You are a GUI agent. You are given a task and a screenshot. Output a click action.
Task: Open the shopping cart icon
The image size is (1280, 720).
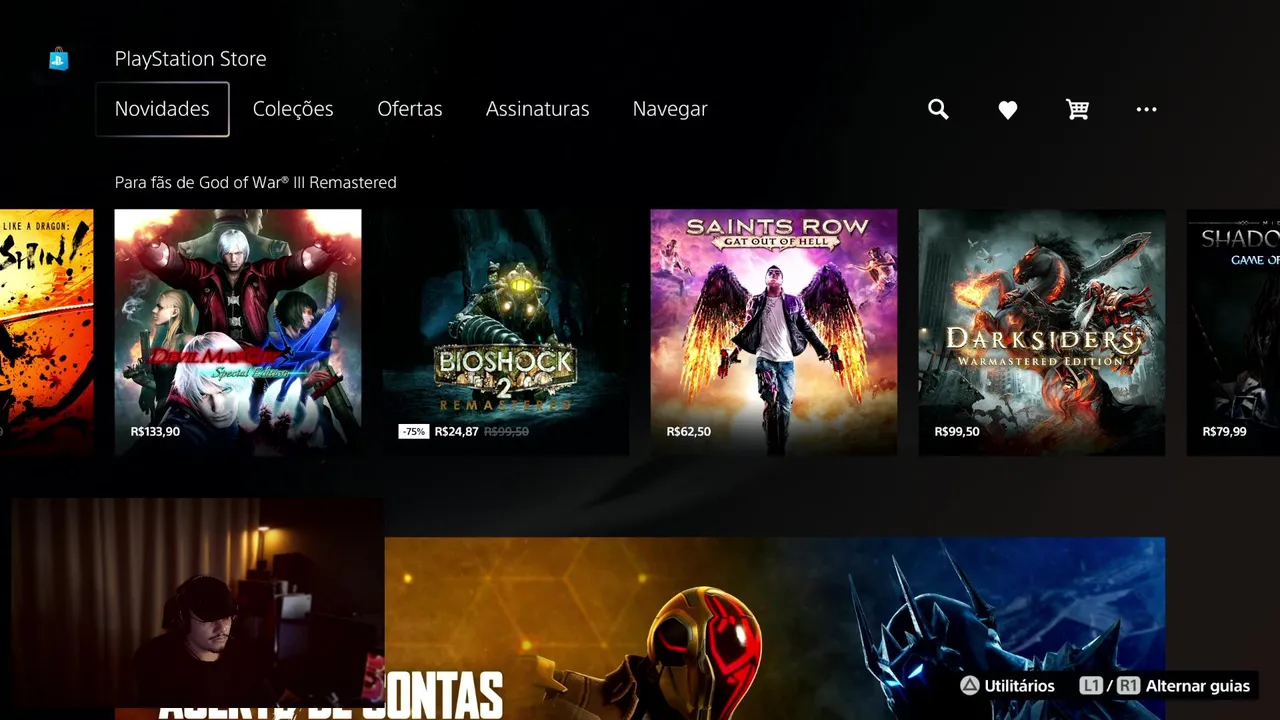pos(1077,110)
